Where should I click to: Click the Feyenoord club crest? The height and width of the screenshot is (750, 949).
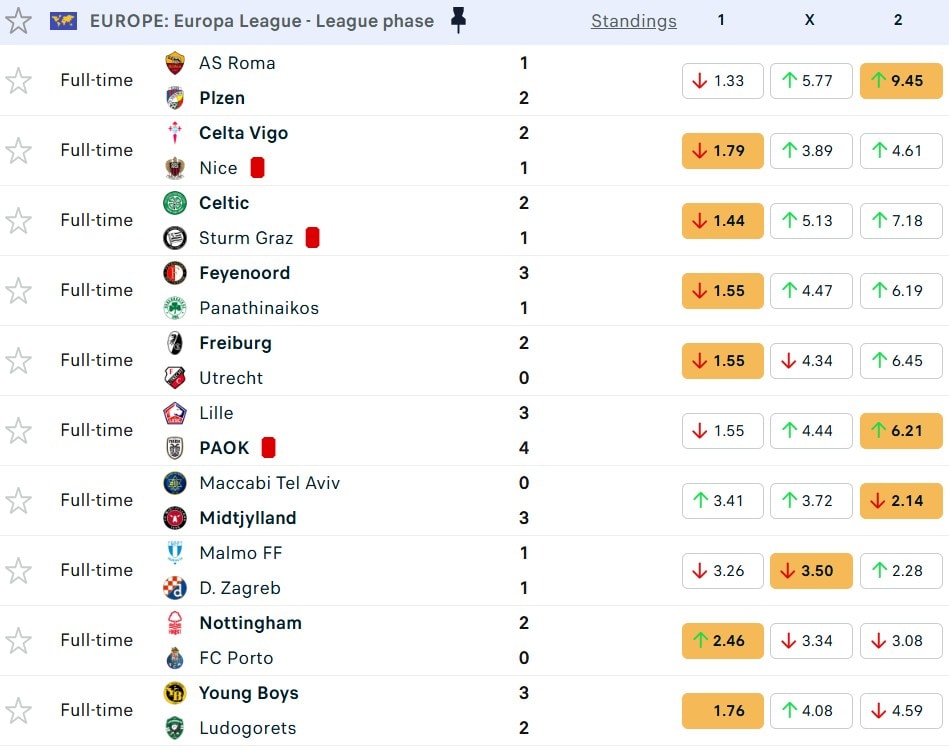click(x=175, y=273)
